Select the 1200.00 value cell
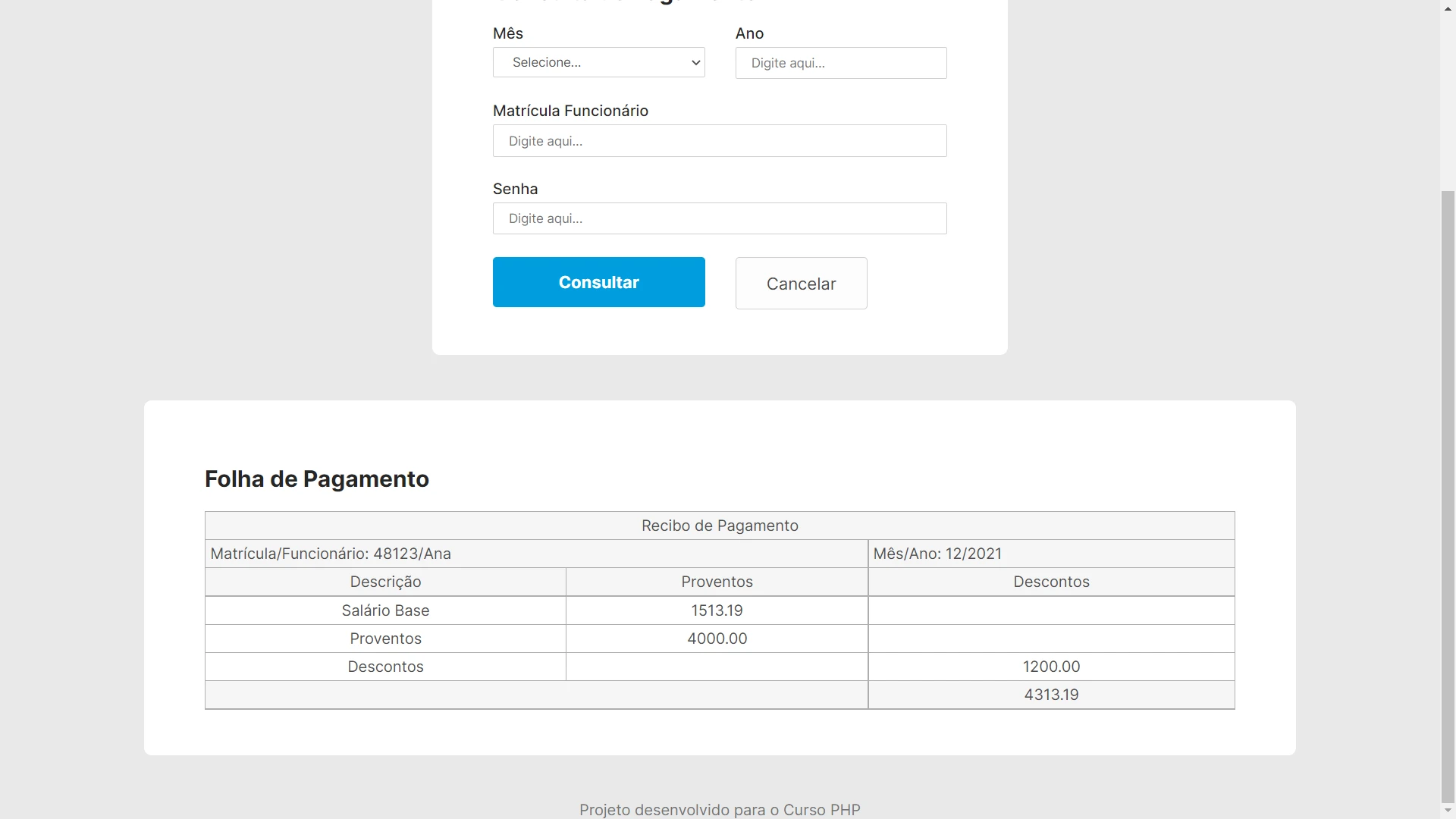Viewport: 1456px width, 819px height. 1051,667
